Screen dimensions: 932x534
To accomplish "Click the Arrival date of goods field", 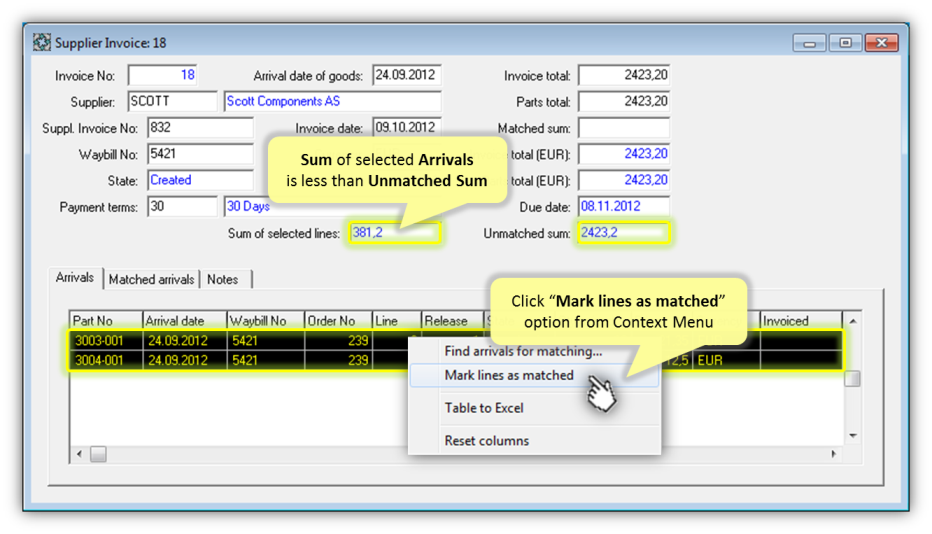I will pyautogui.click(x=406, y=76).
